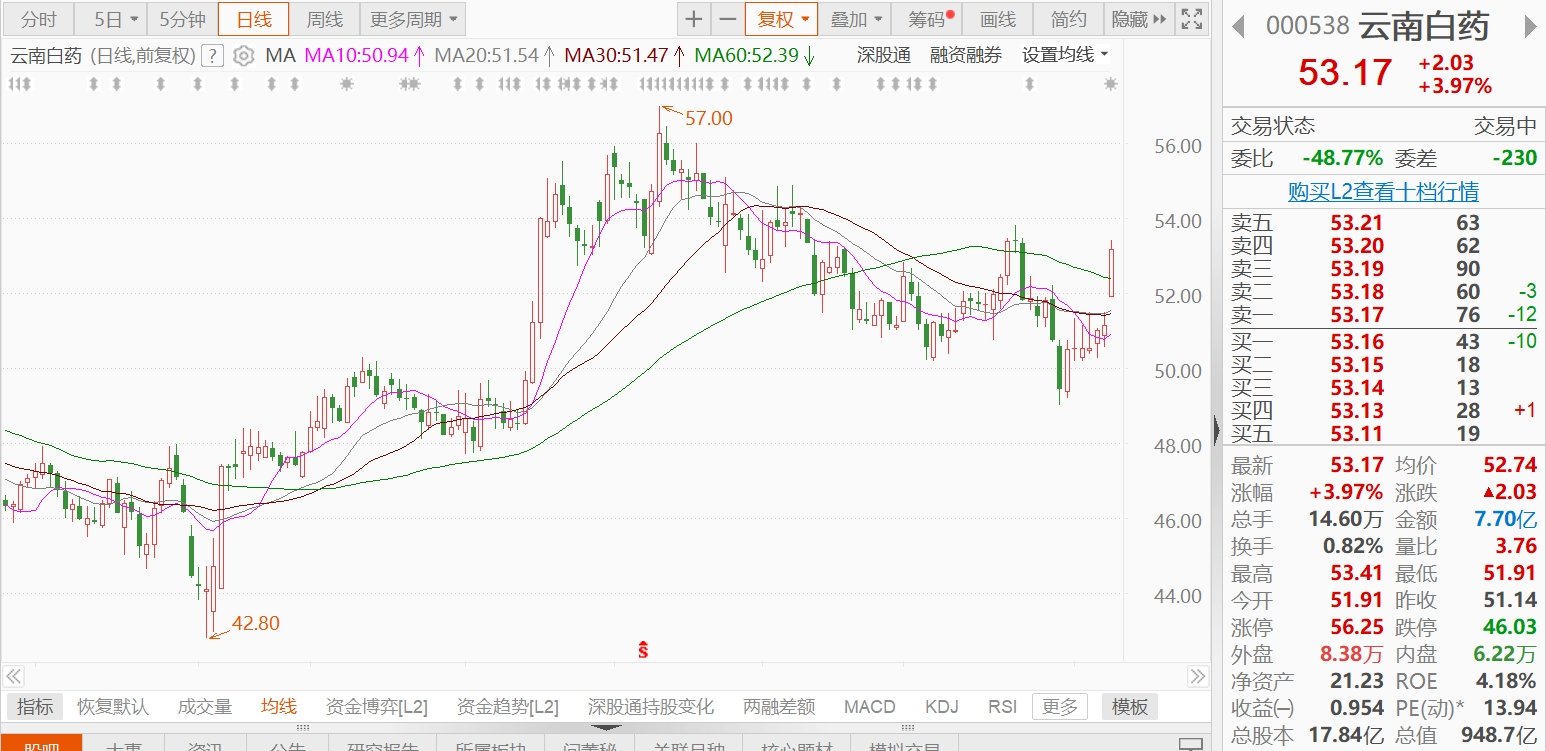Select 资金趋势[L2] indicator
This screenshot has height=751, width=1546.
[508, 707]
